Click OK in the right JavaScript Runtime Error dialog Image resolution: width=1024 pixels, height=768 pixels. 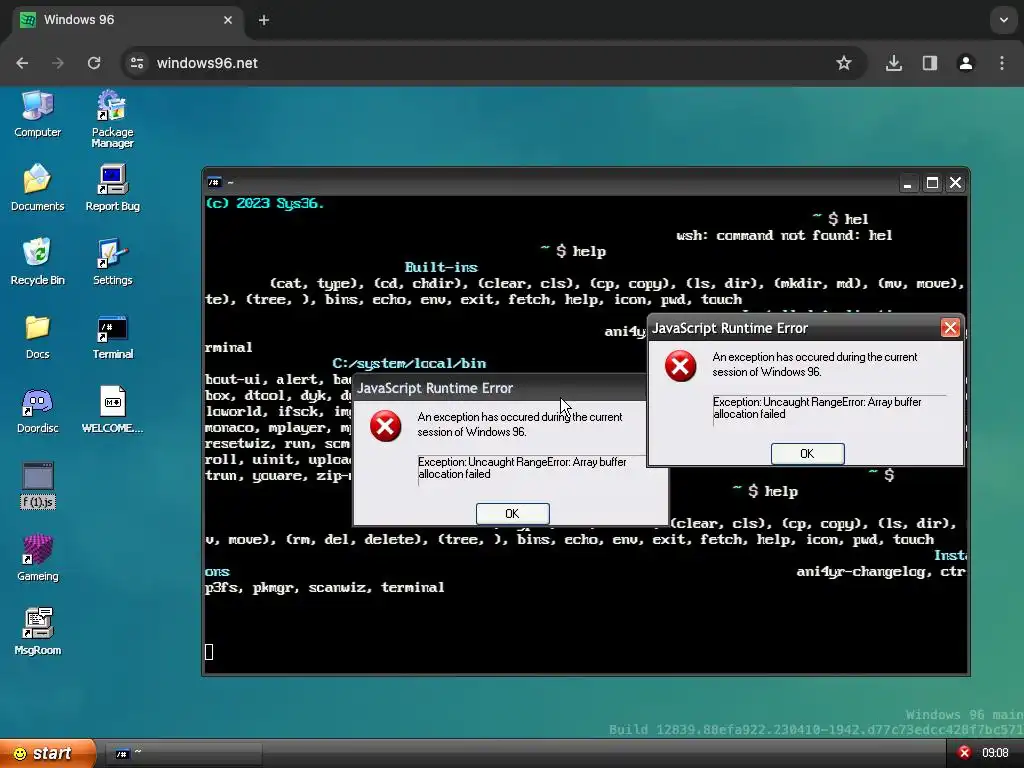[807, 453]
